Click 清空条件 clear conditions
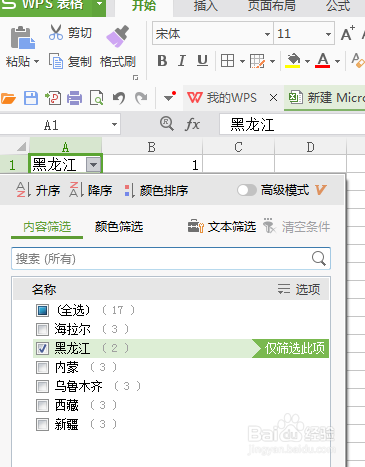 point(296,227)
